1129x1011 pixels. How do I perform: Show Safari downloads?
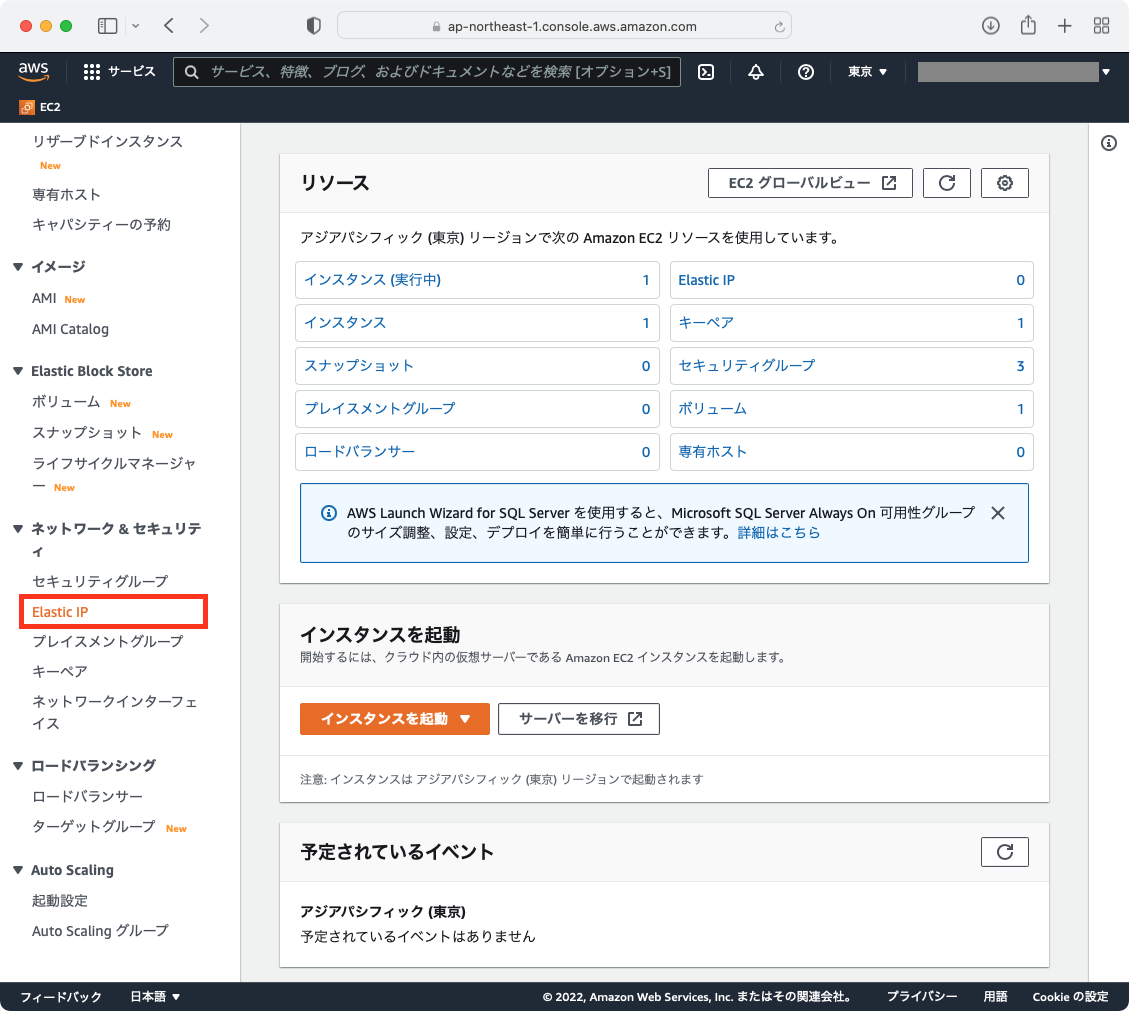pyautogui.click(x=991, y=26)
